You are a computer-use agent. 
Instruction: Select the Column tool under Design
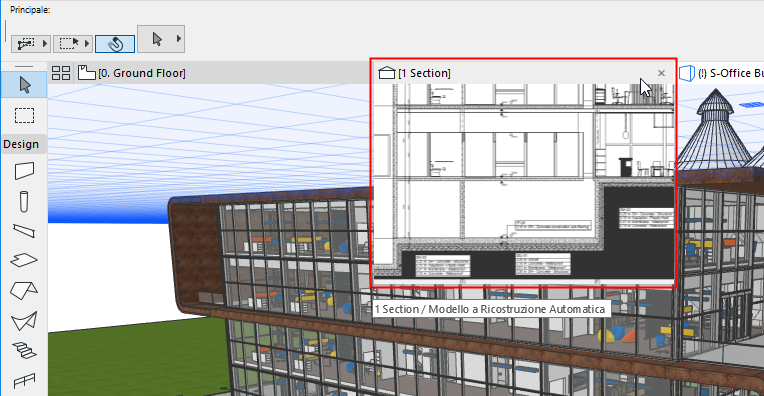click(x=24, y=201)
